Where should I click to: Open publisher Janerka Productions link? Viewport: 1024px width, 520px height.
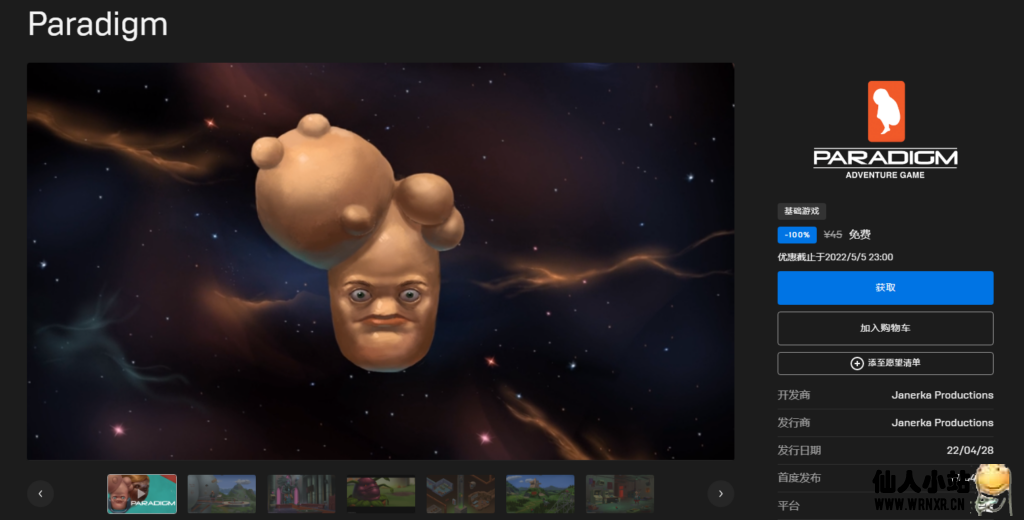click(x=942, y=423)
